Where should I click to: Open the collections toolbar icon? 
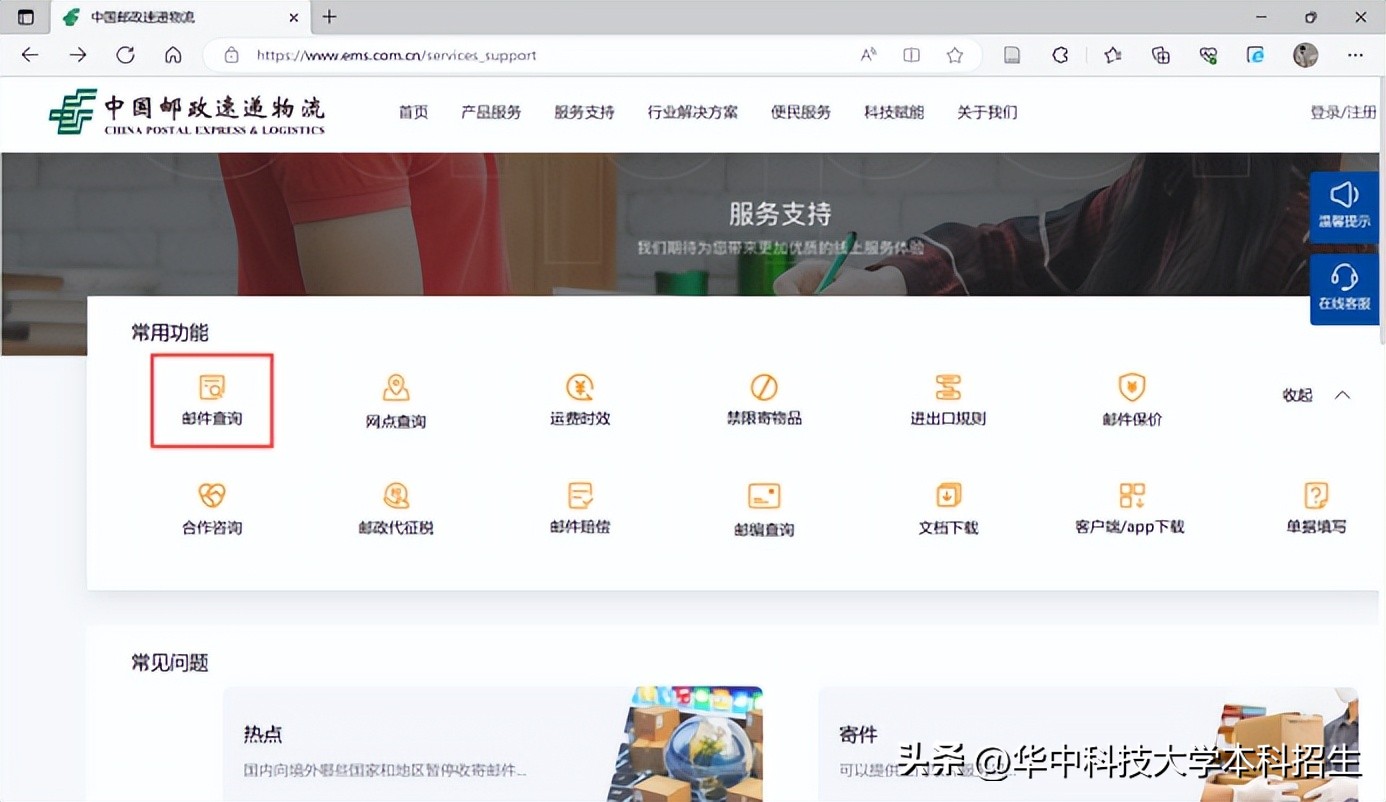1160,55
